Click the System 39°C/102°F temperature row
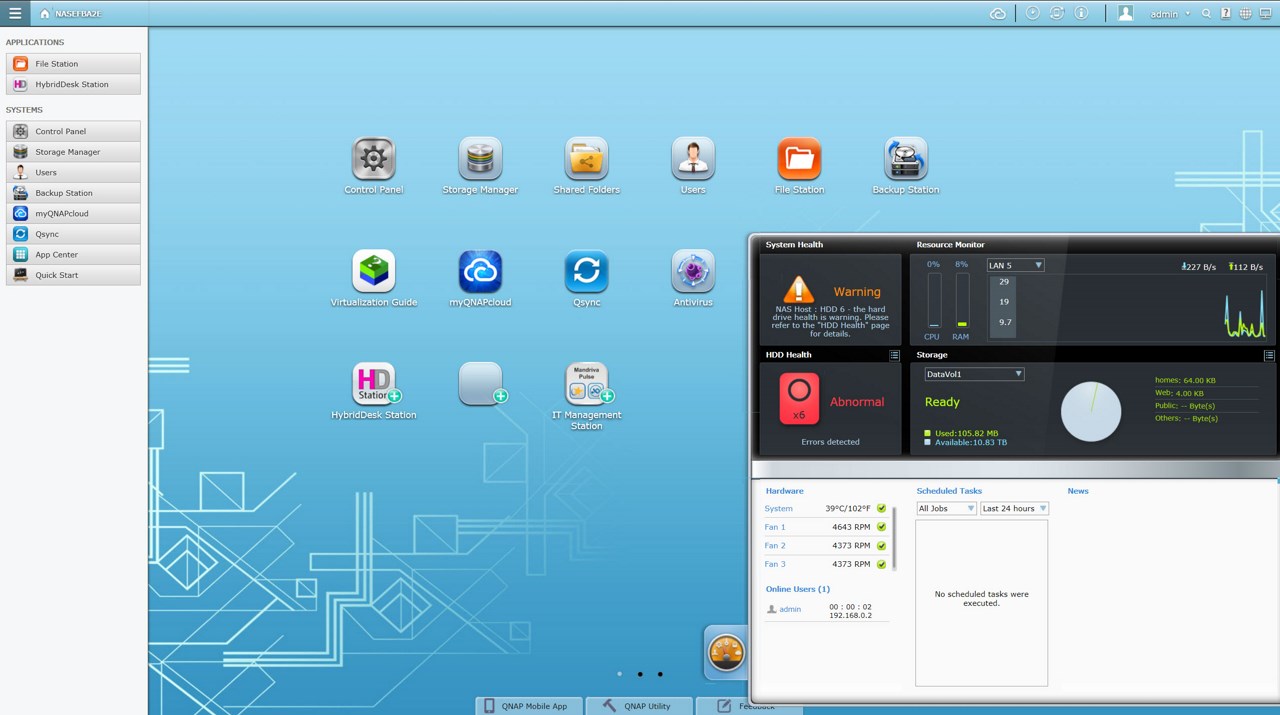 [826, 508]
